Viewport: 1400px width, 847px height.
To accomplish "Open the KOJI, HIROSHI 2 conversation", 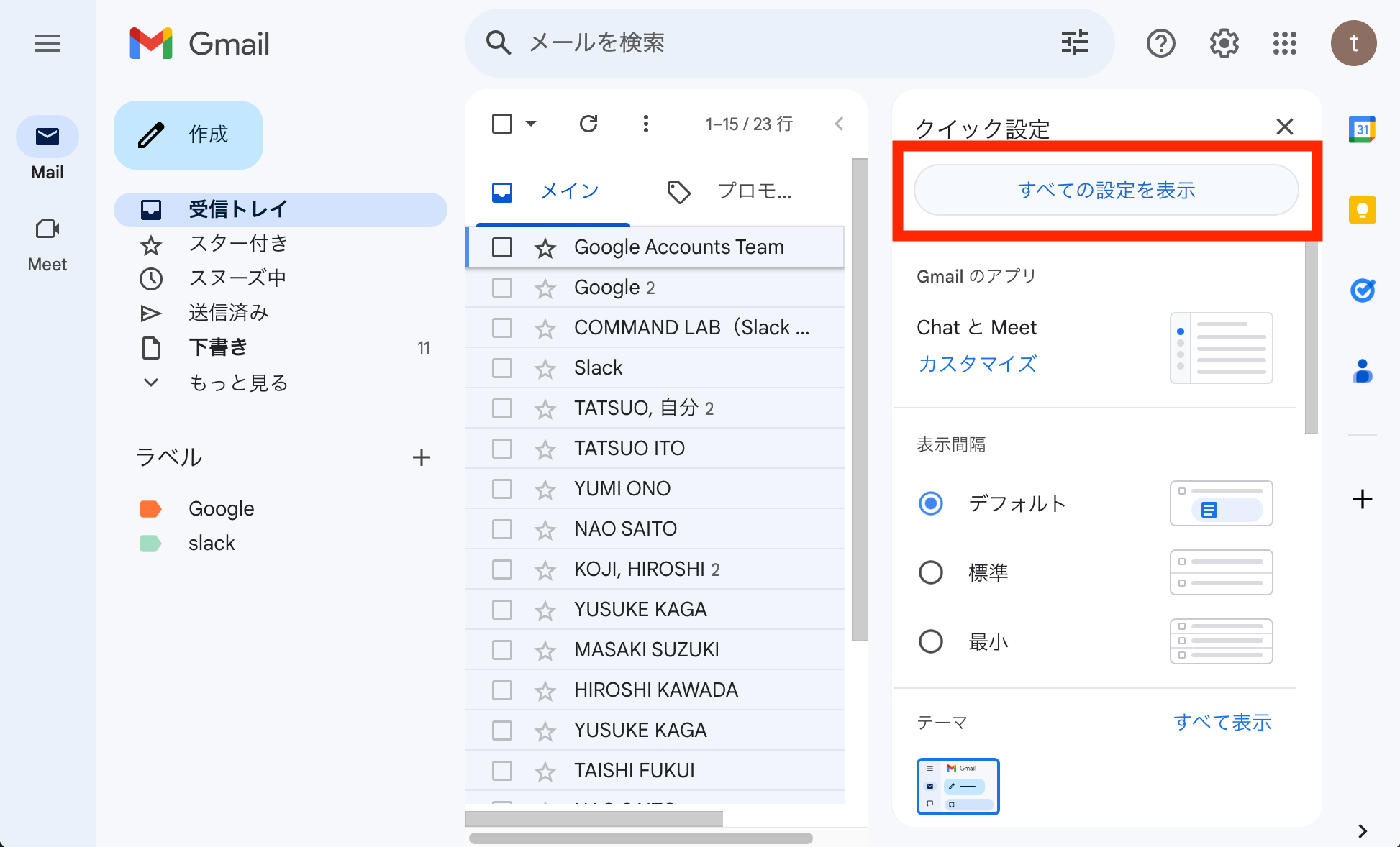I will [655, 569].
